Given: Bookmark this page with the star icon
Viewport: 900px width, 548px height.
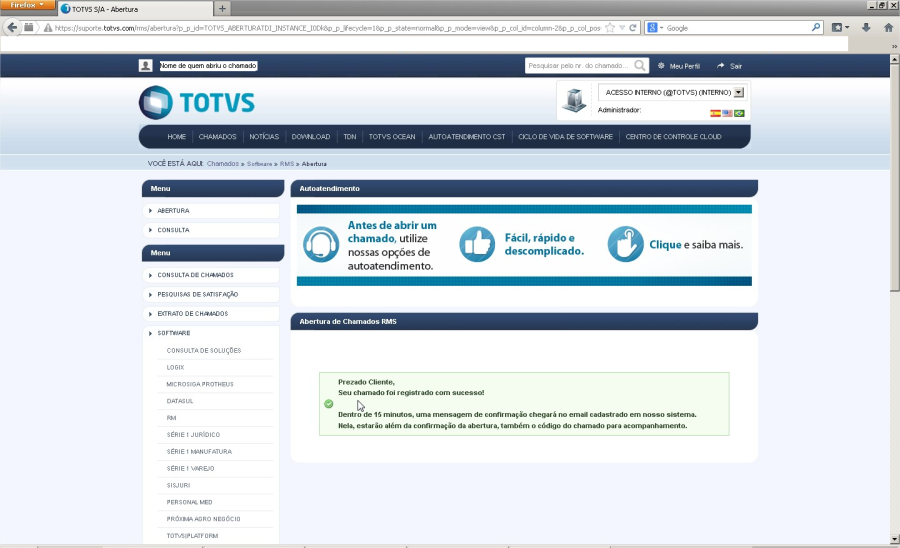Looking at the screenshot, I should (610, 28).
